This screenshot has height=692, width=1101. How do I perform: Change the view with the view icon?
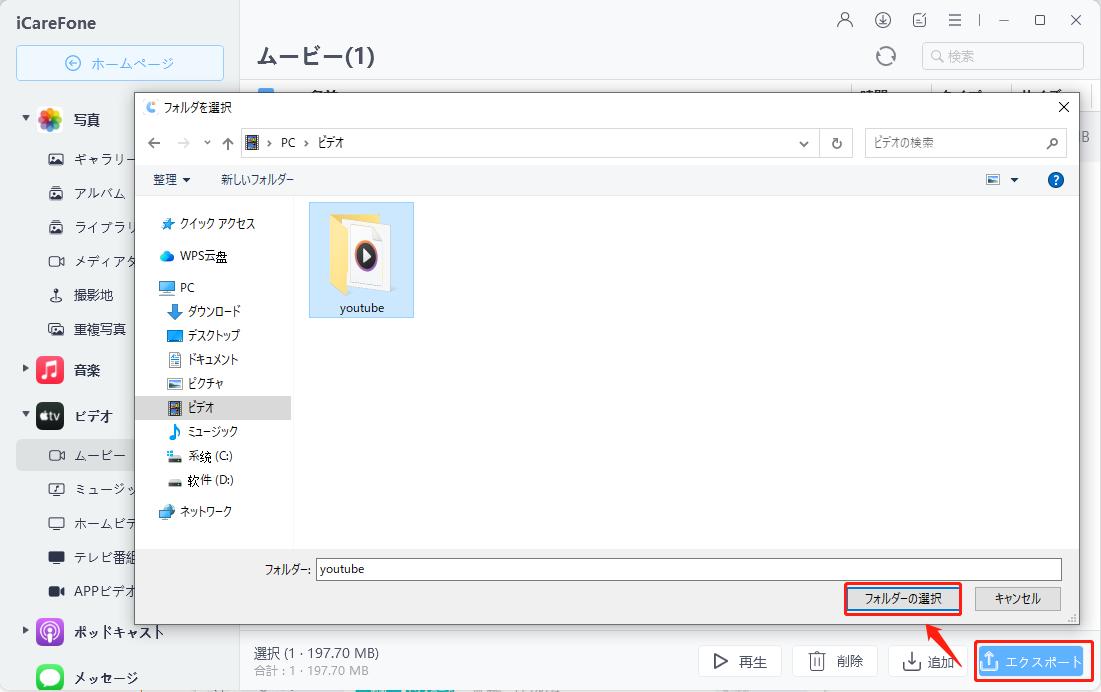[993, 180]
